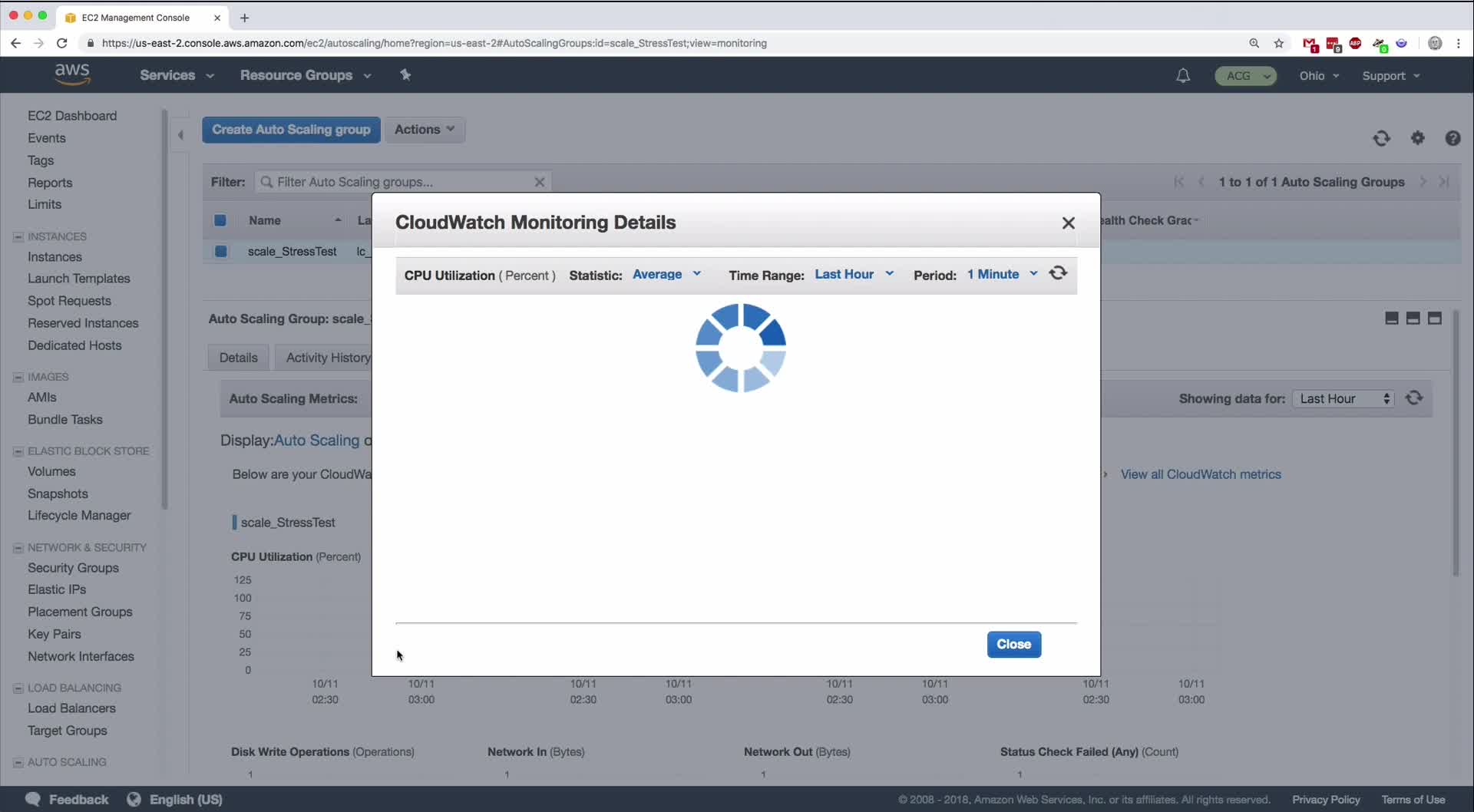The width and height of the screenshot is (1474, 812).
Task: Reload the browser page
Action: 62,43
